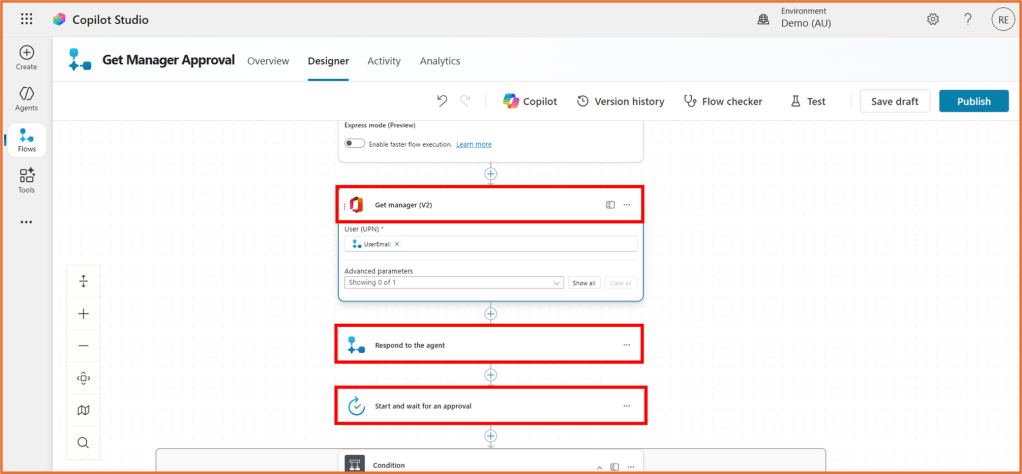Open Copilot from the designer toolbar

(x=530, y=101)
